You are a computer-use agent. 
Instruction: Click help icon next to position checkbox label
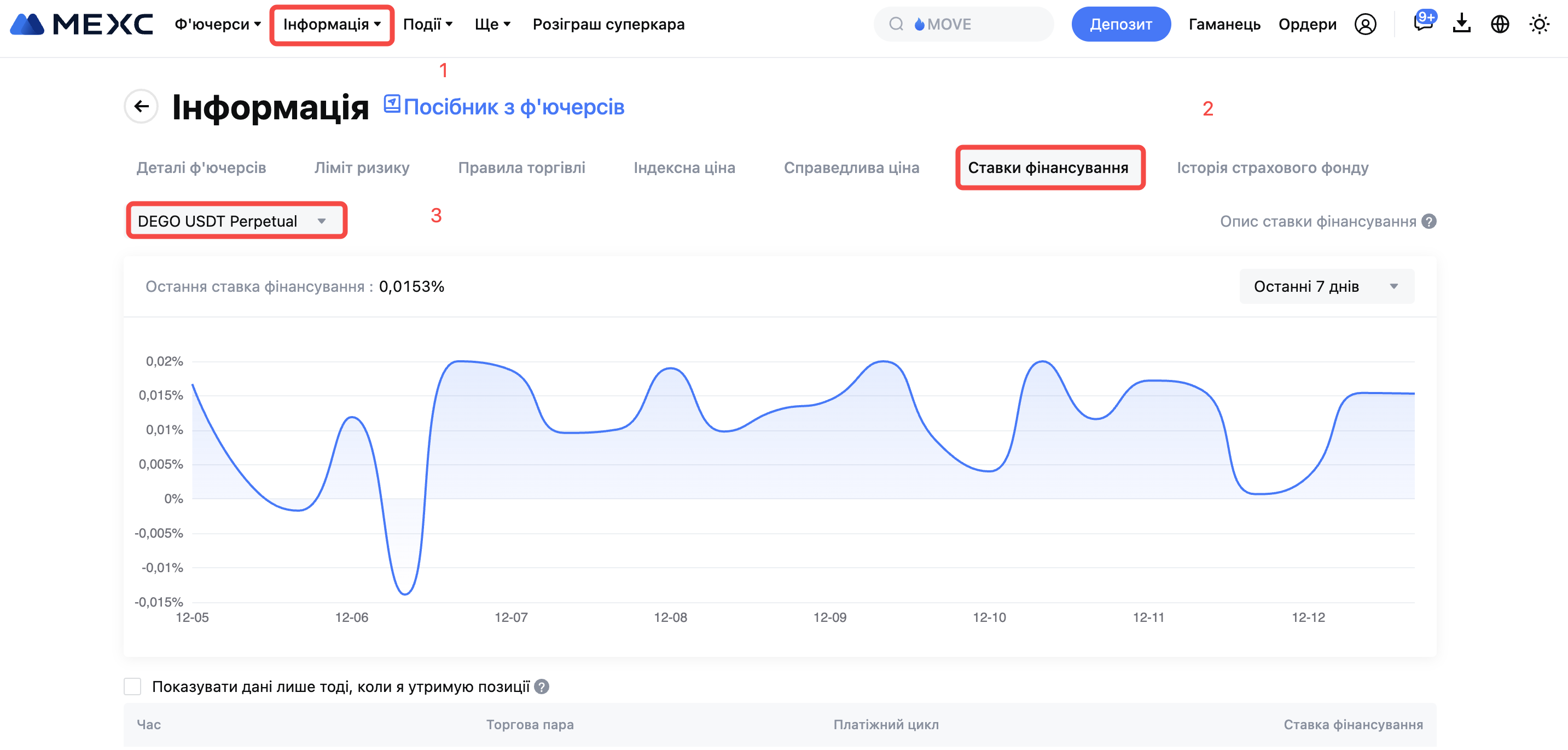[x=541, y=687]
